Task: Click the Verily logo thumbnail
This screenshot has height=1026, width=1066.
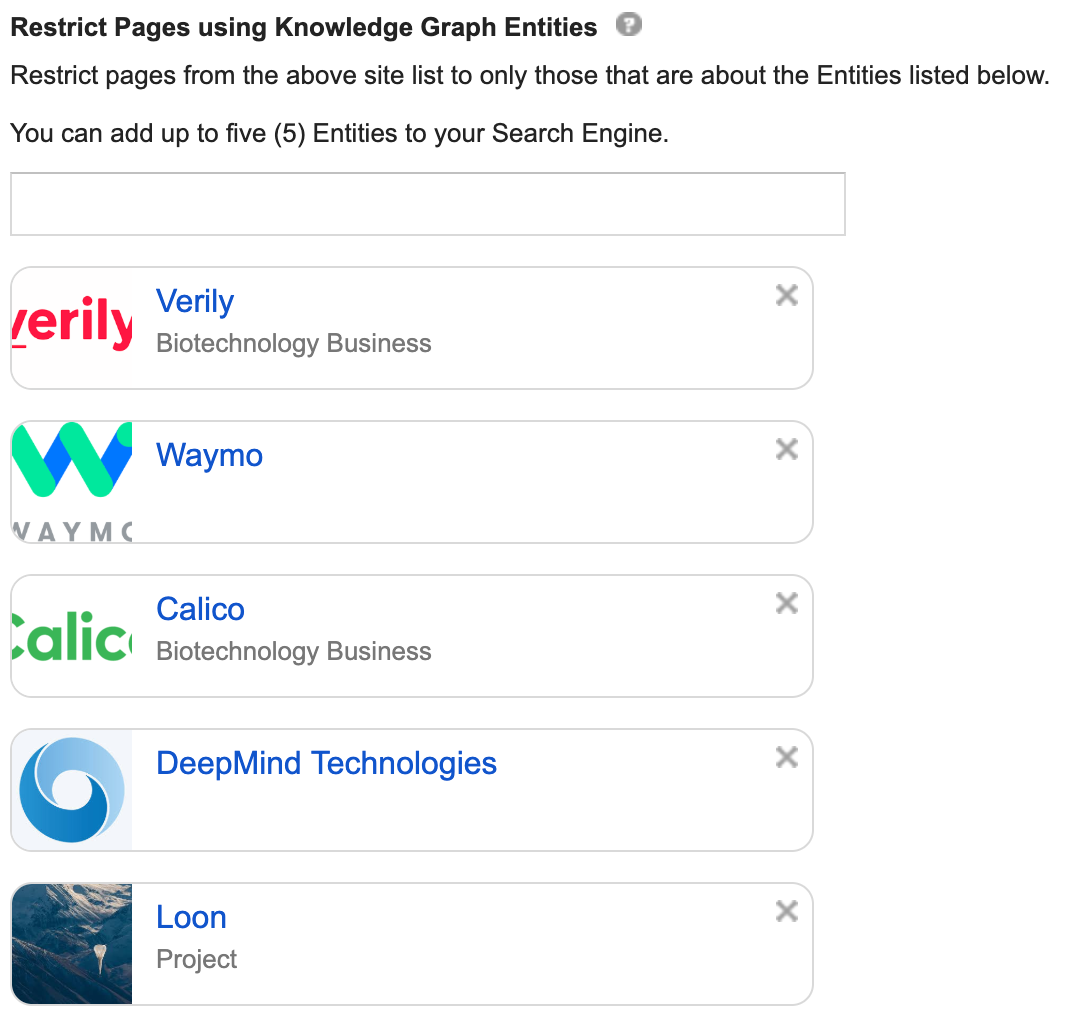Action: pos(72,328)
